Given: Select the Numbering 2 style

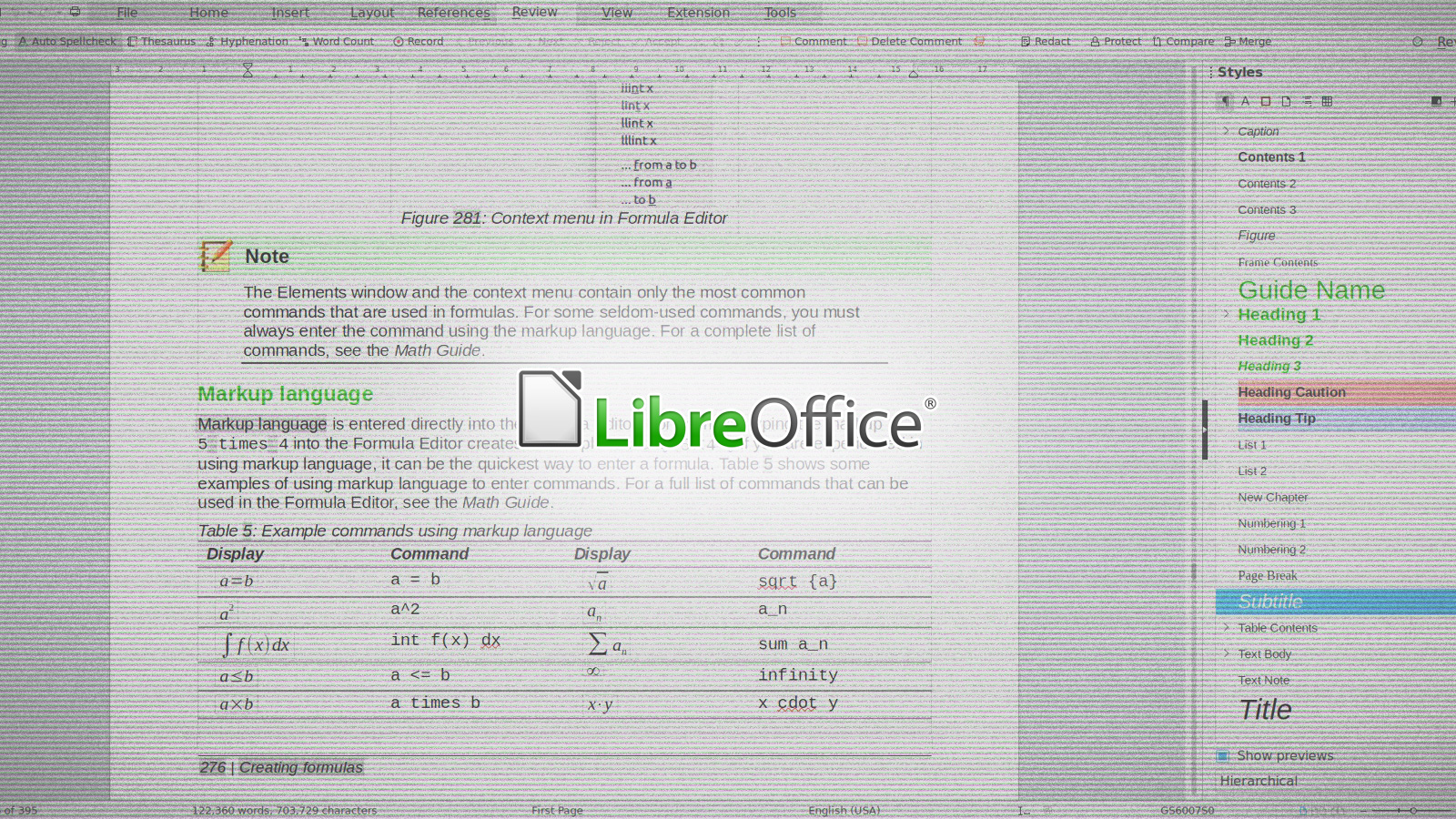Looking at the screenshot, I should click(x=1271, y=550).
